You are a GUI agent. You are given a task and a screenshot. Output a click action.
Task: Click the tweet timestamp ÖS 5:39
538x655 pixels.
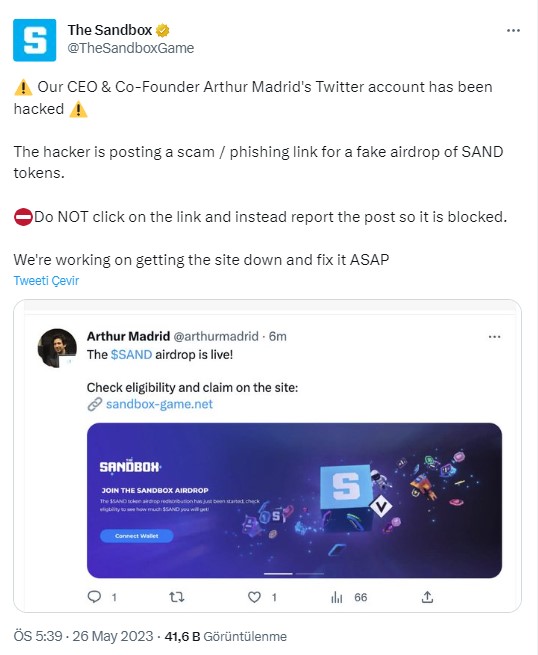tap(38, 636)
